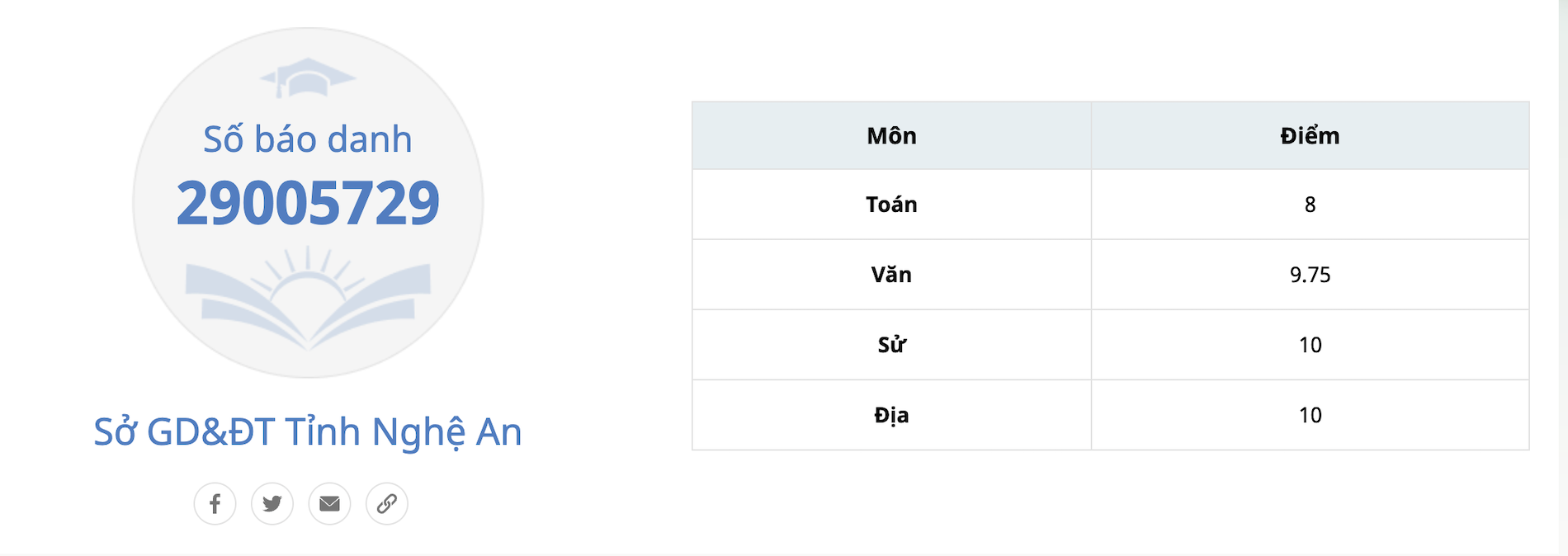Click the Toán score of 8
The height and width of the screenshot is (556, 1568).
[x=1310, y=205]
